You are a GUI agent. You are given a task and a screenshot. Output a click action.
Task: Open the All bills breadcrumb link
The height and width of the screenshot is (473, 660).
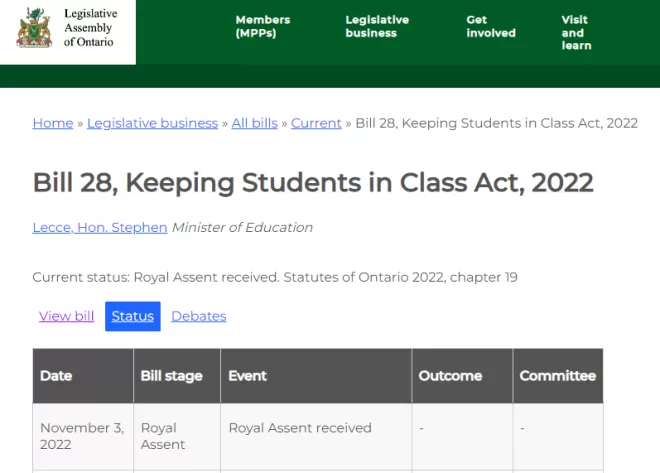coord(255,123)
